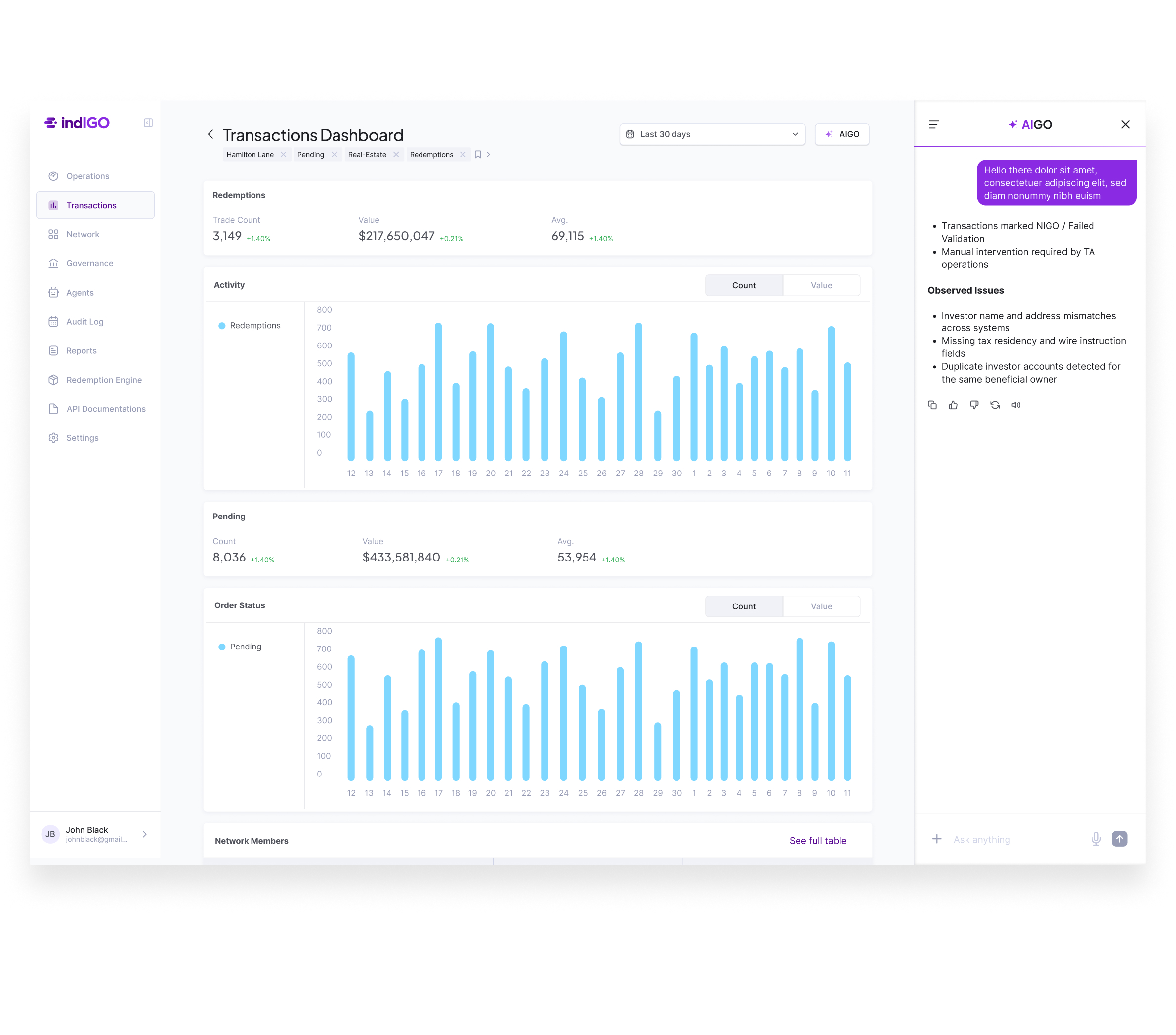This screenshot has width=1176, height=1035.
Task: Select Transactions in the sidebar
Action: coord(95,206)
